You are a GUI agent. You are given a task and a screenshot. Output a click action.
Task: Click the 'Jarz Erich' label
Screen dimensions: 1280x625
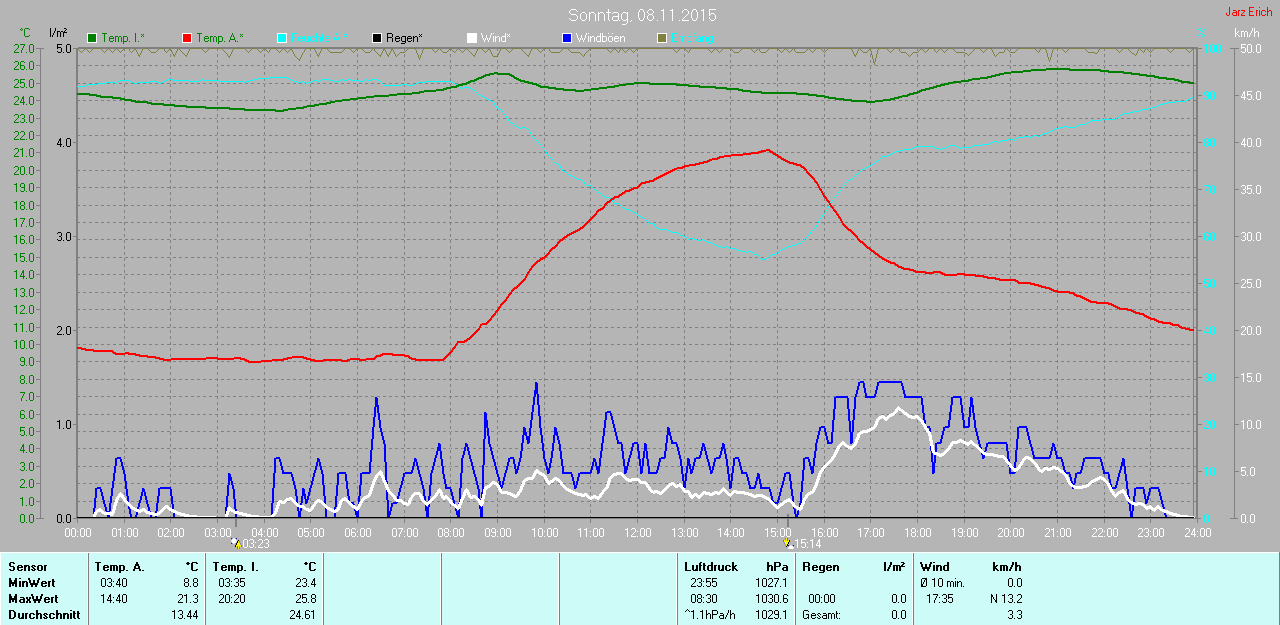[x=1249, y=12]
